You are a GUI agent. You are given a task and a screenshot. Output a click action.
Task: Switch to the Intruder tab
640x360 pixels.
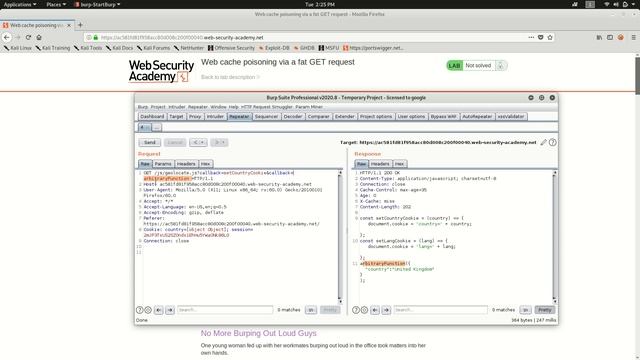point(215,116)
